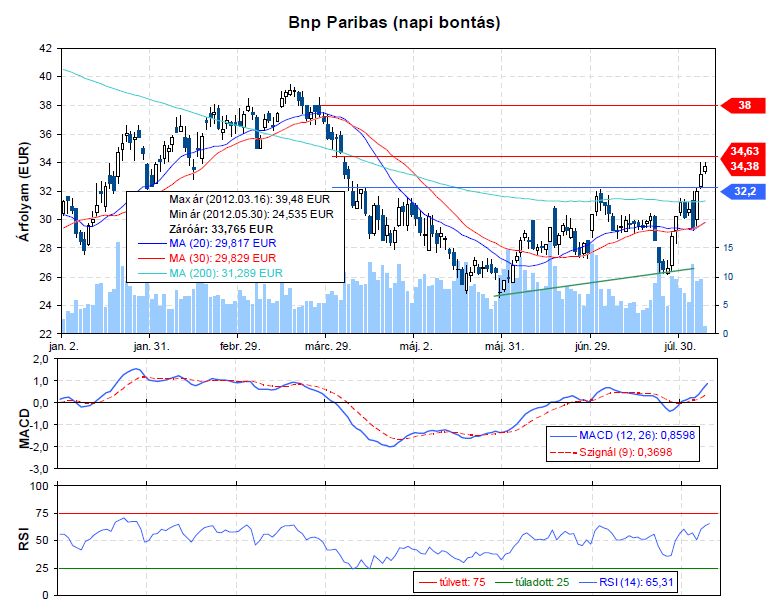
Task: Click the "MACD" panel axis title
Action: tap(24, 428)
